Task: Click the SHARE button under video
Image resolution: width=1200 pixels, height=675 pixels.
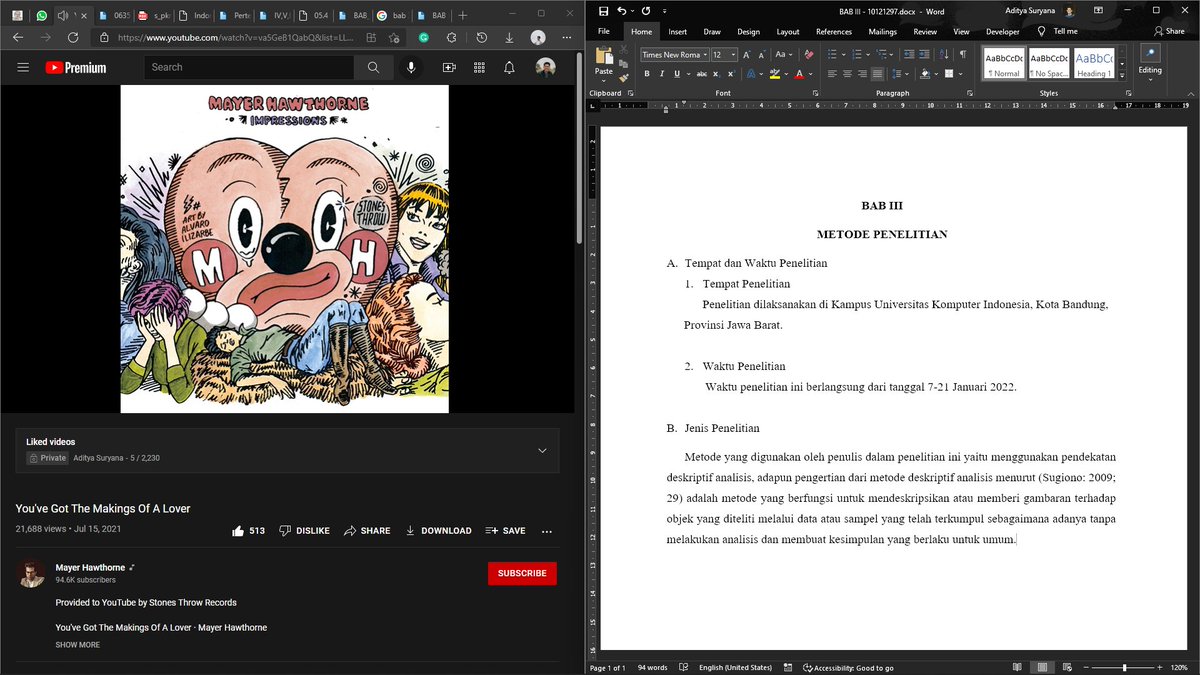Action: click(x=367, y=531)
